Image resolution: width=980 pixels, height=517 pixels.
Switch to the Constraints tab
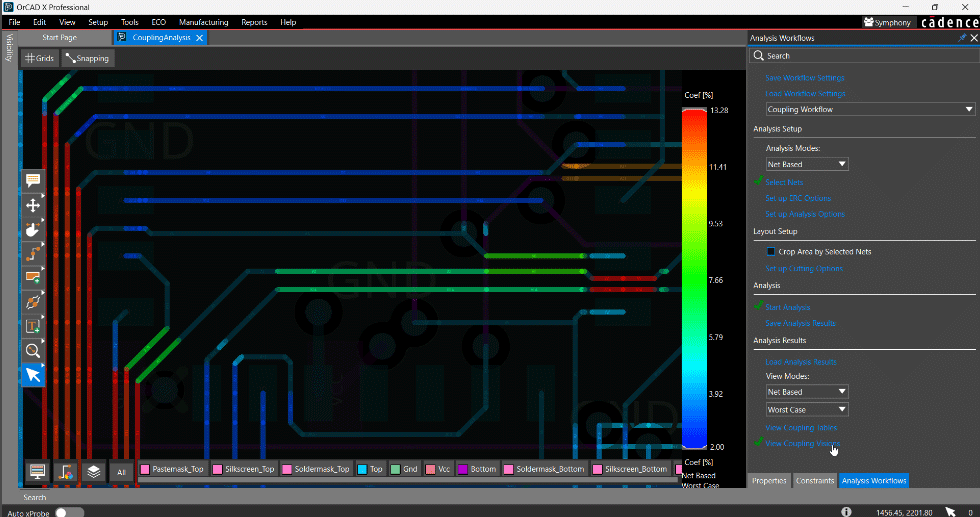pos(814,481)
